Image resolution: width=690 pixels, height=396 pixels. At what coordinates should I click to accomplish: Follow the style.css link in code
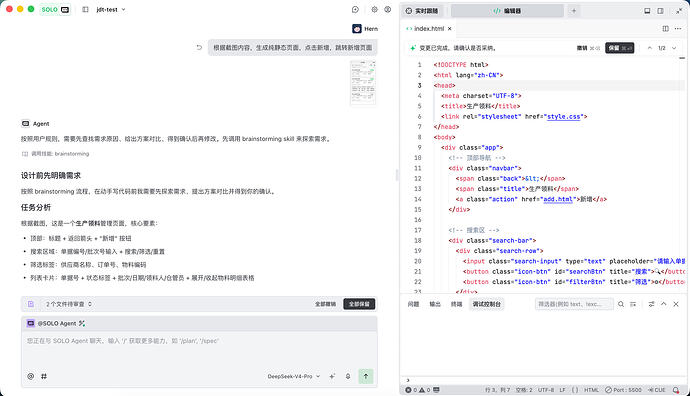point(563,117)
